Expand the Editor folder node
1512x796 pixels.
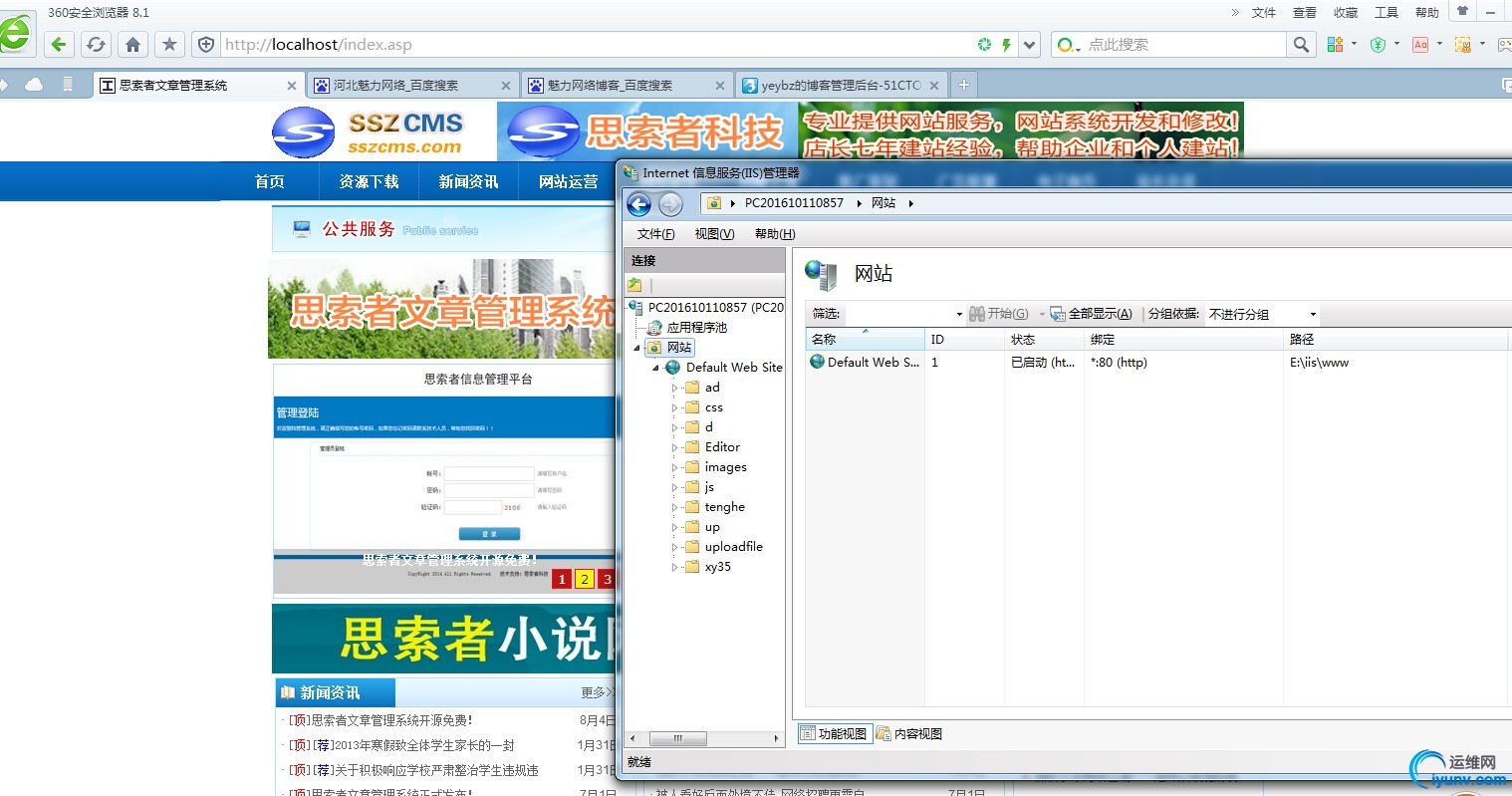tap(674, 447)
